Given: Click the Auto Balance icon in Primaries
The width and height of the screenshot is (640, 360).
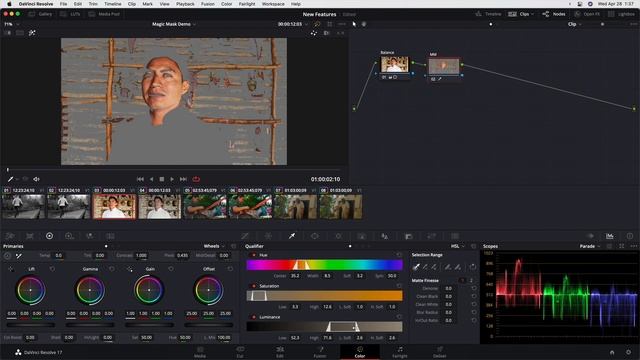Looking at the screenshot, I should 7,256.
